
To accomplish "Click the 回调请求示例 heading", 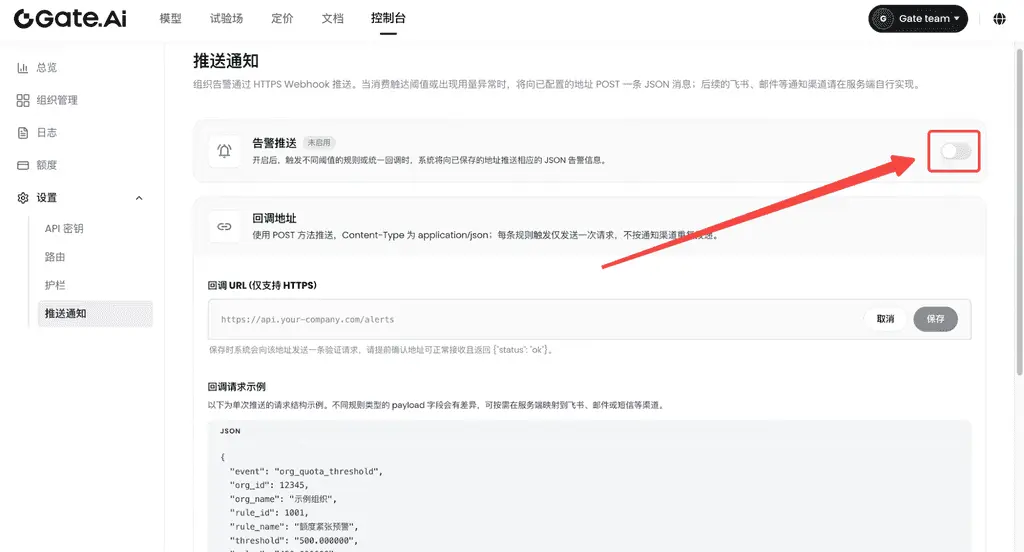I will pos(236,387).
